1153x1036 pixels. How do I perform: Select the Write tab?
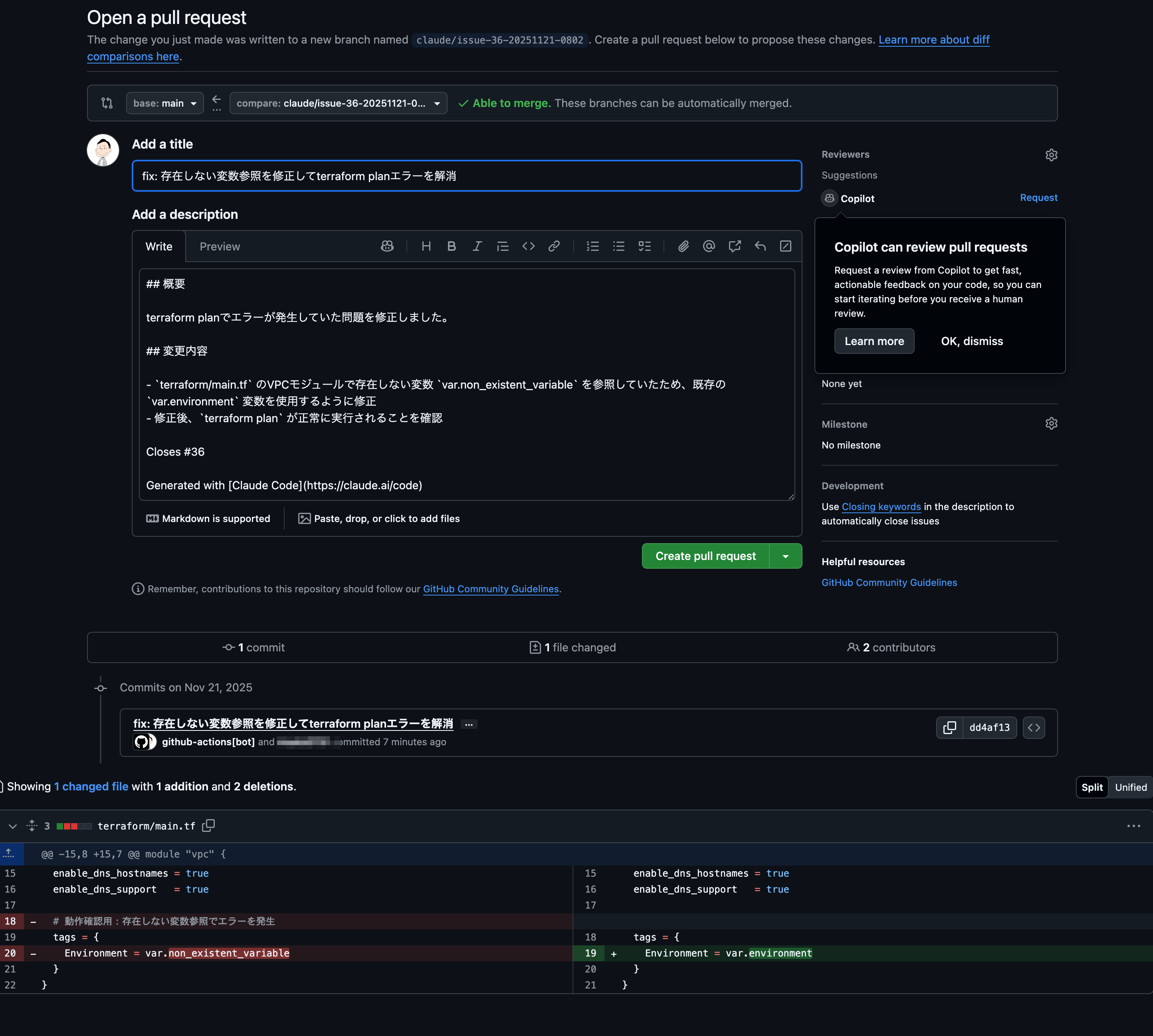159,246
